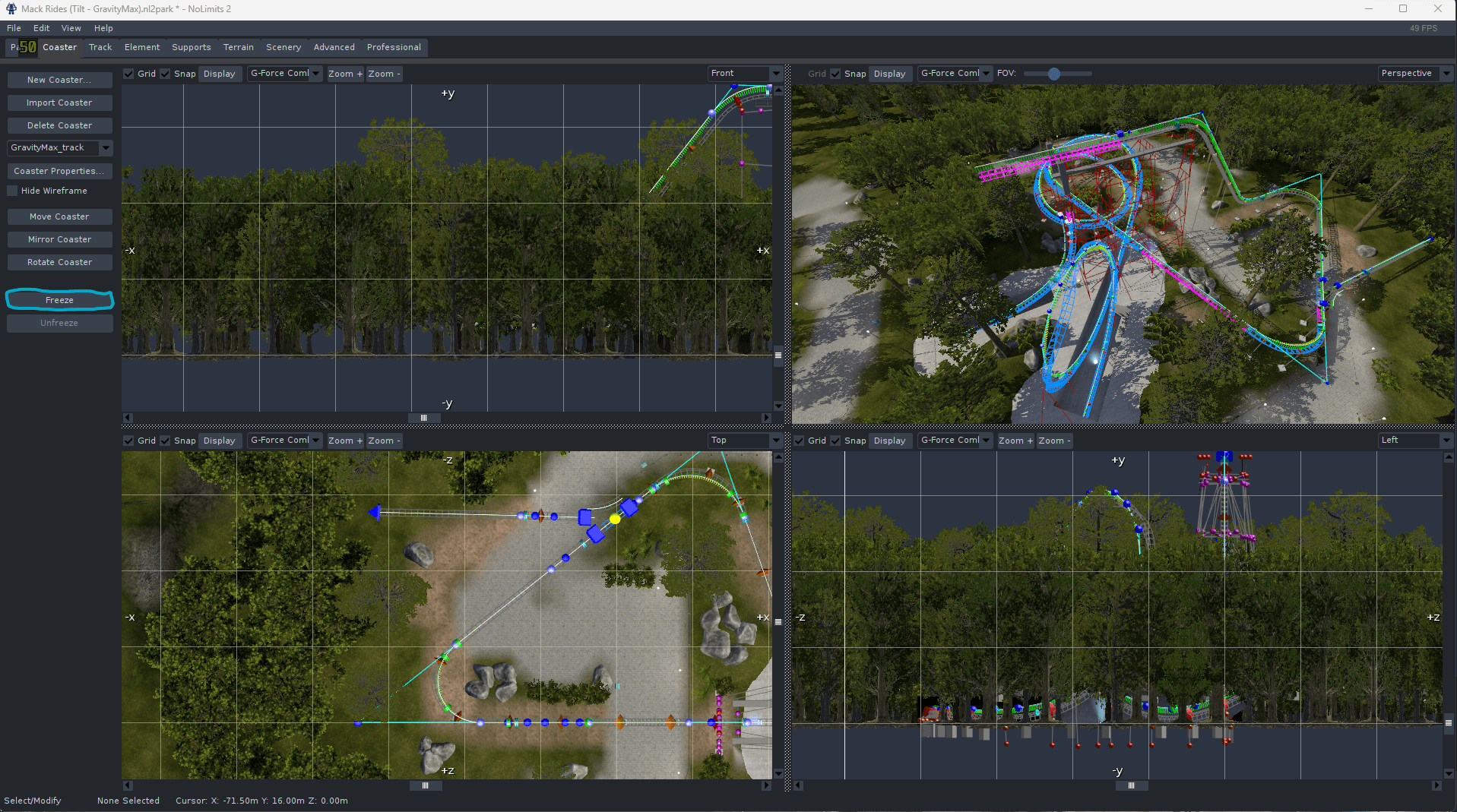Screen dimensions: 1457x812
Task: Click the Move Coaster button
Action: [59, 216]
